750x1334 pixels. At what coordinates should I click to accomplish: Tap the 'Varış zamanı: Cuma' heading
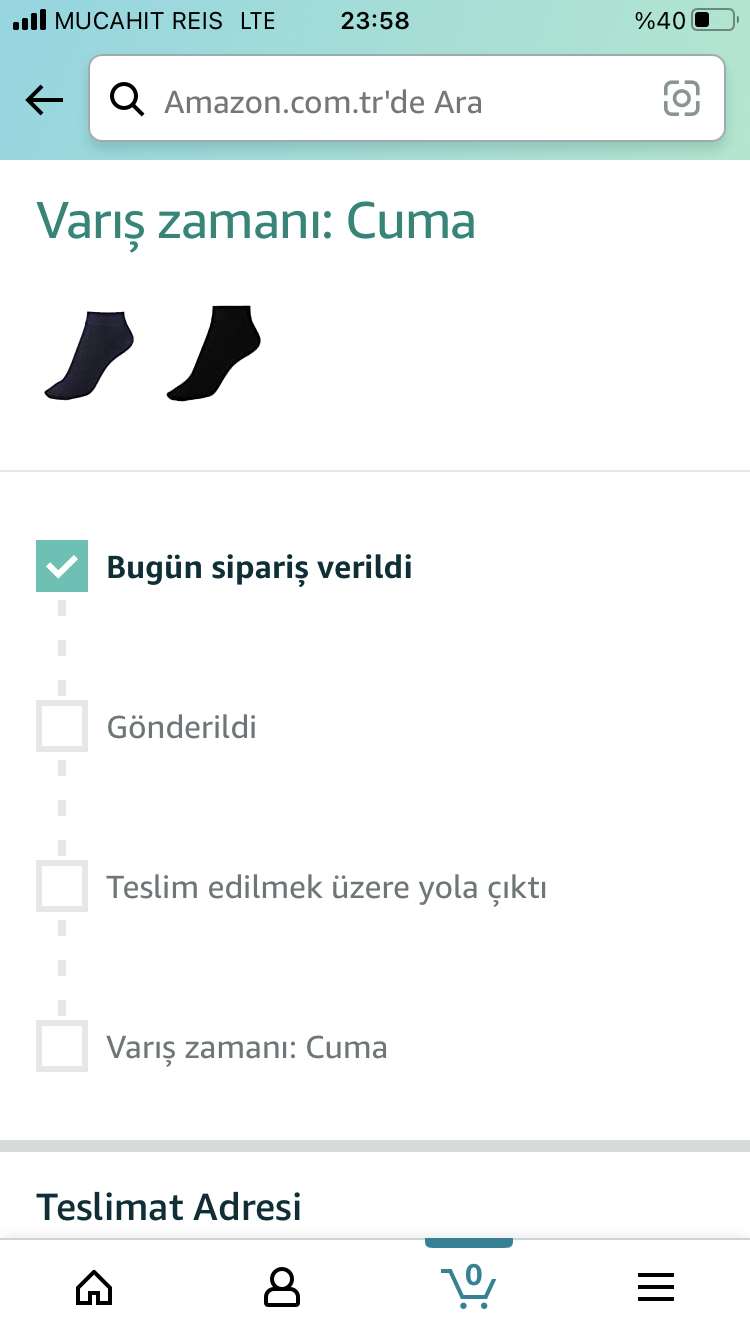coord(256,222)
